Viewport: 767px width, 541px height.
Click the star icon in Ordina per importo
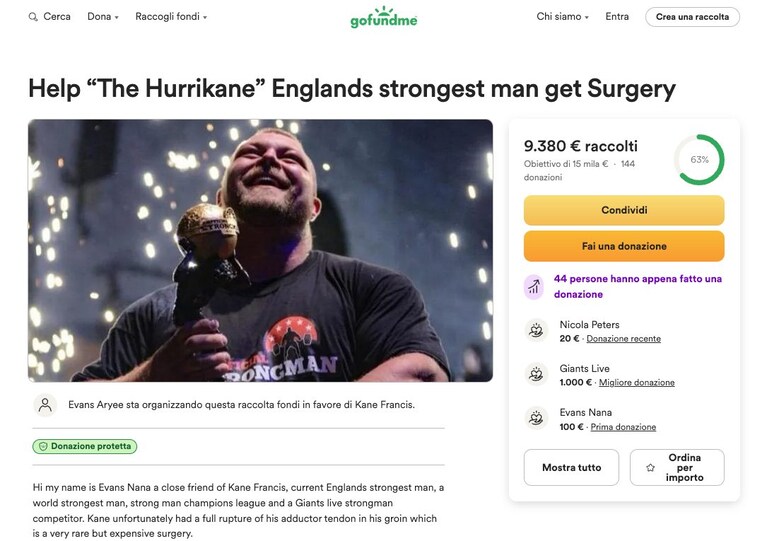650,468
